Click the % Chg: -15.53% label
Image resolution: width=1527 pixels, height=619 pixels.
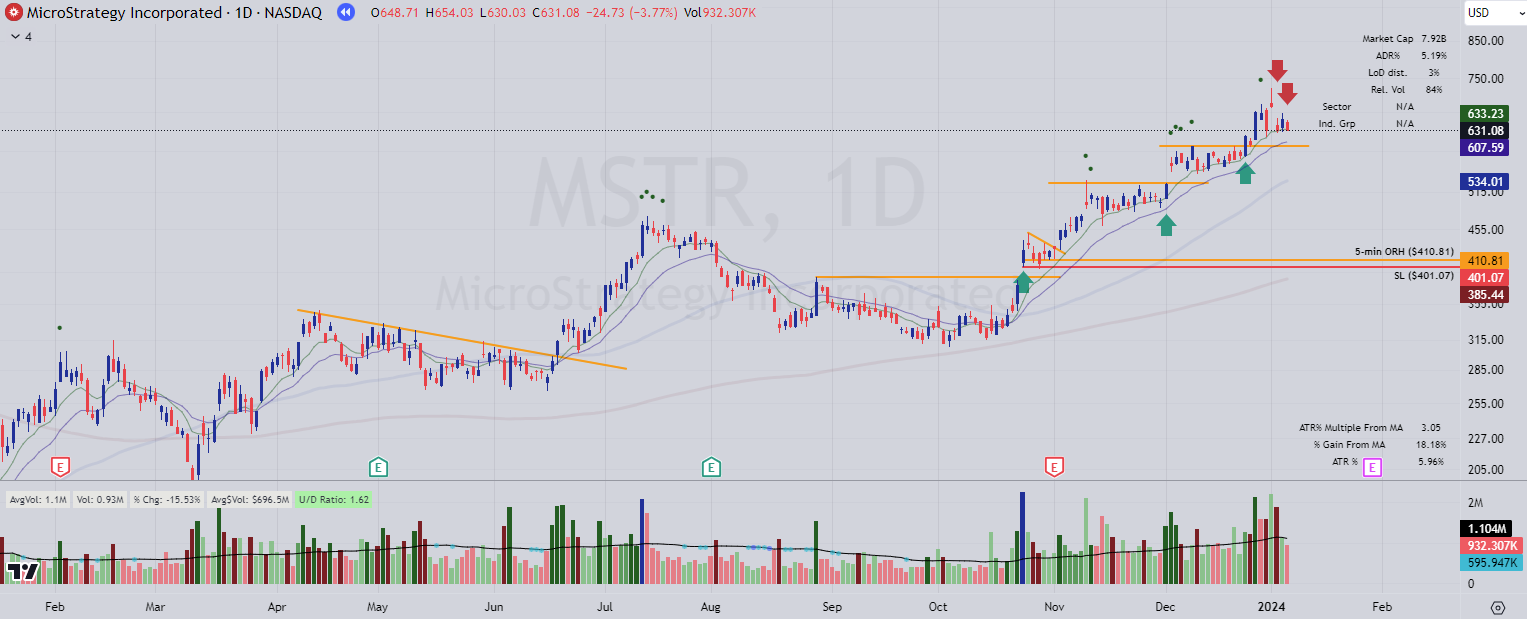[x=167, y=499]
